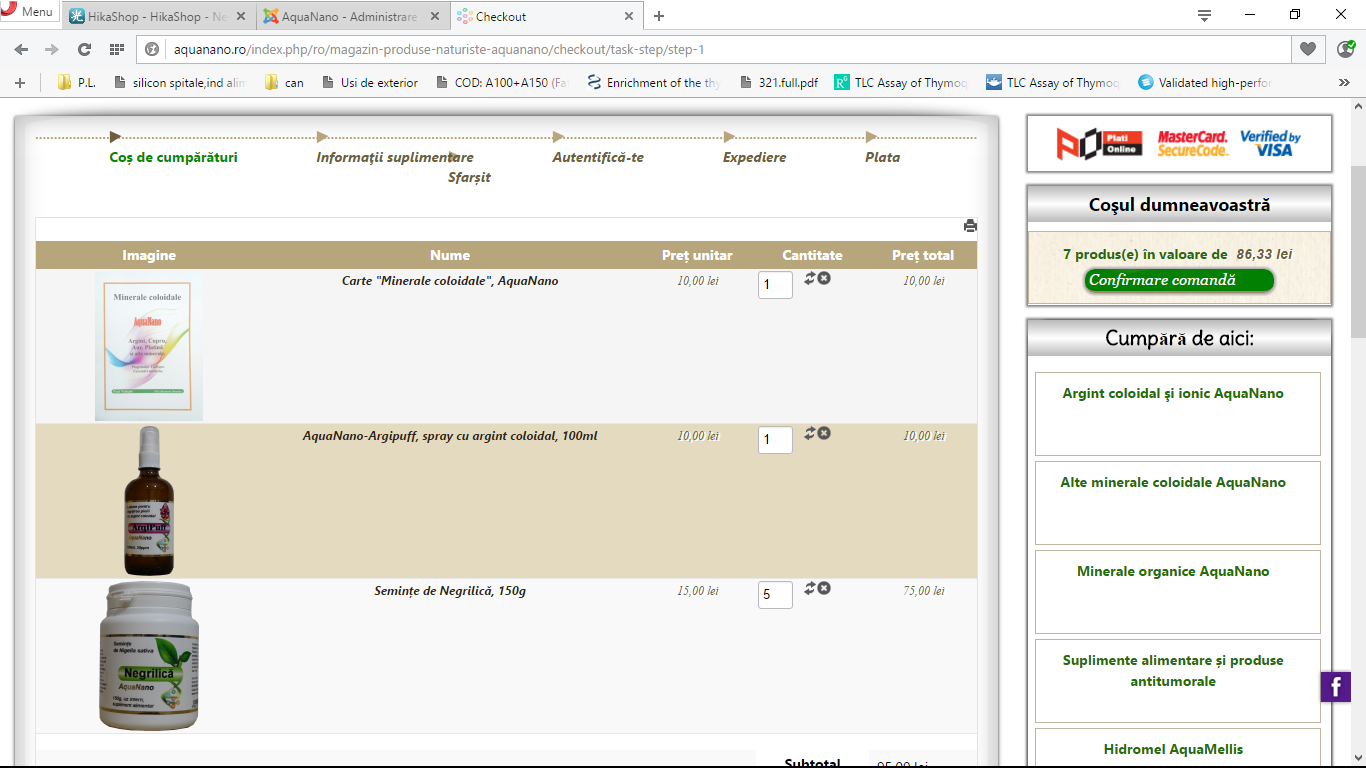Open the Validated high-perfor bookmark

(1205, 83)
